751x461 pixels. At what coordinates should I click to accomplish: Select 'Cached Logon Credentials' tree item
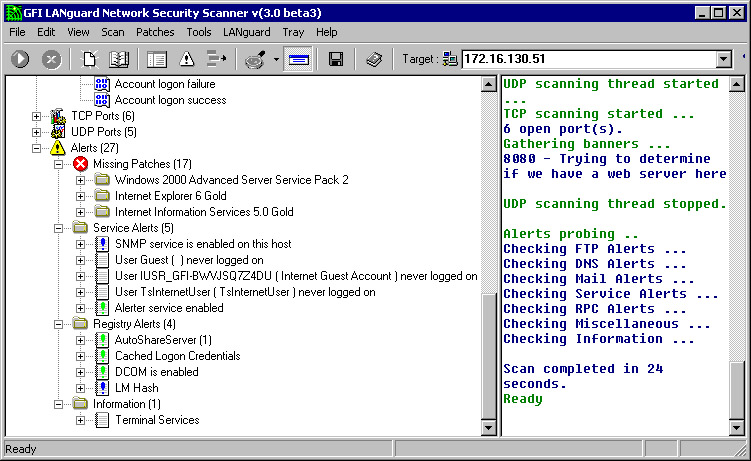[x=178, y=356]
